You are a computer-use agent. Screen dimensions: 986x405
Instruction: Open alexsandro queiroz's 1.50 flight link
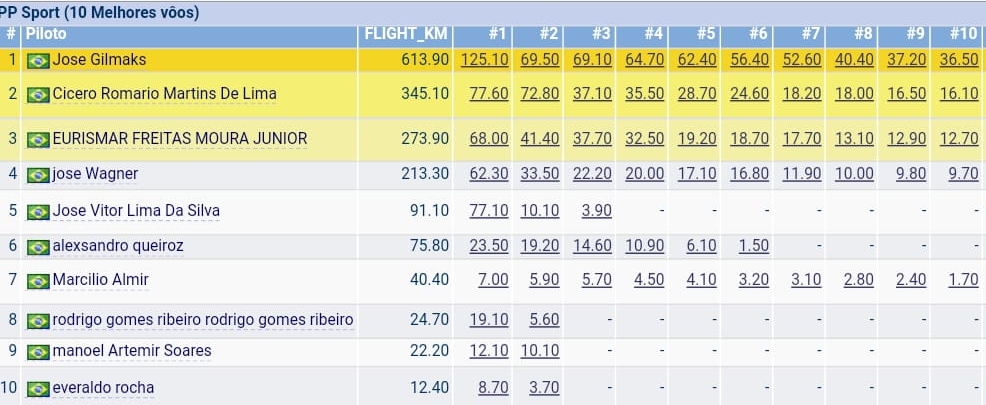(753, 246)
